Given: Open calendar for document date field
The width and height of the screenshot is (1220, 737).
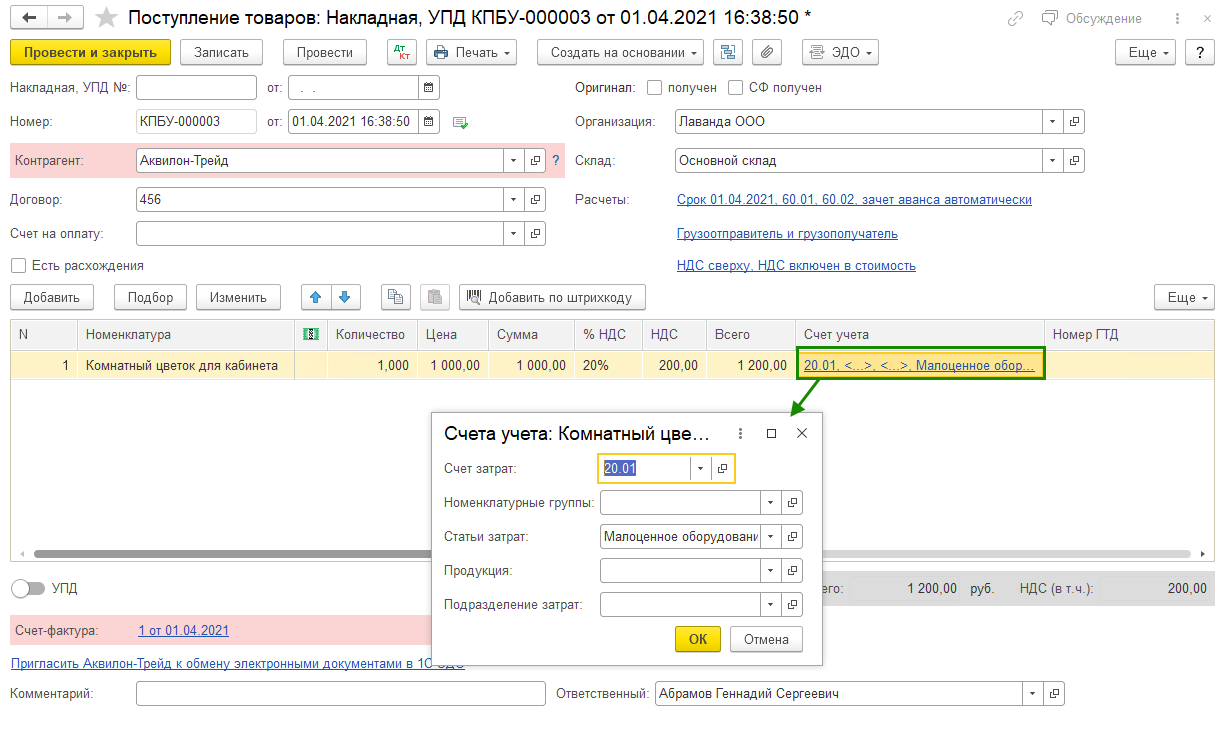Looking at the screenshot, I should [x=428, y=122].
